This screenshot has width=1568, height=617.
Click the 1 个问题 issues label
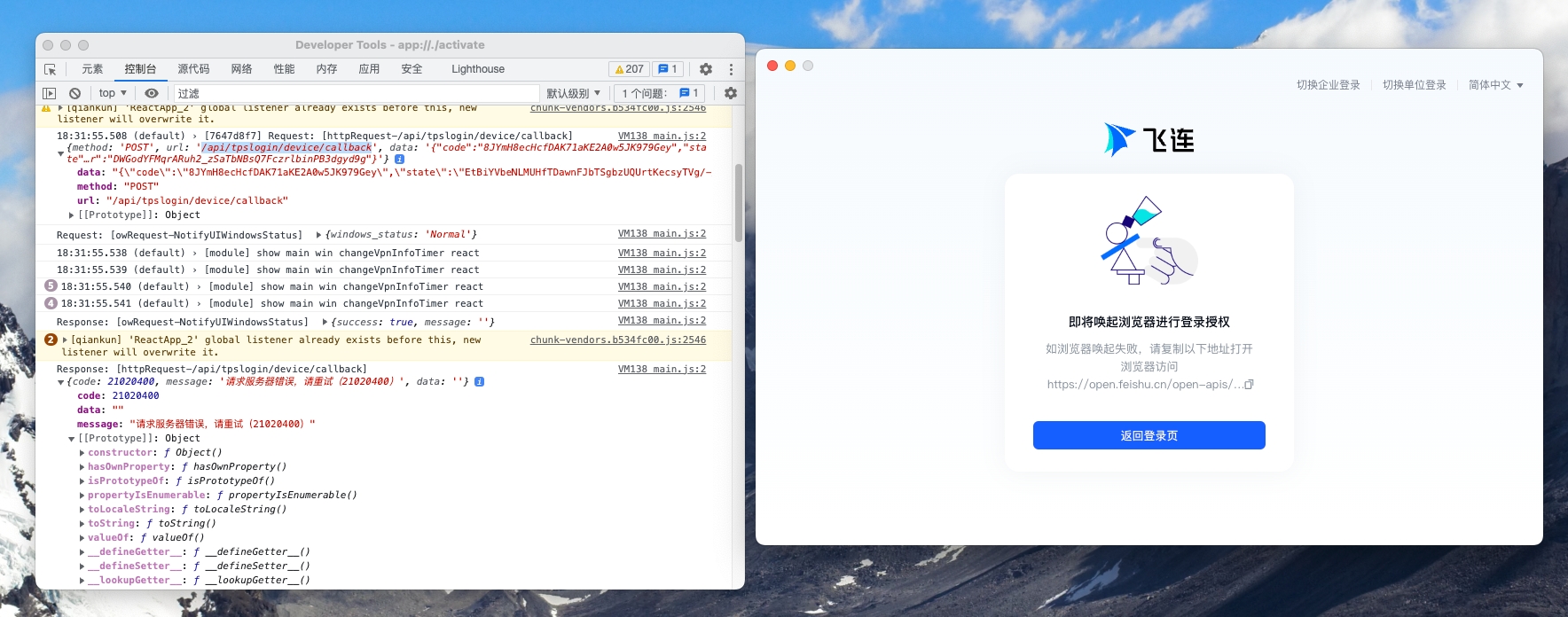pyautogui.click(x=645, y=93)
